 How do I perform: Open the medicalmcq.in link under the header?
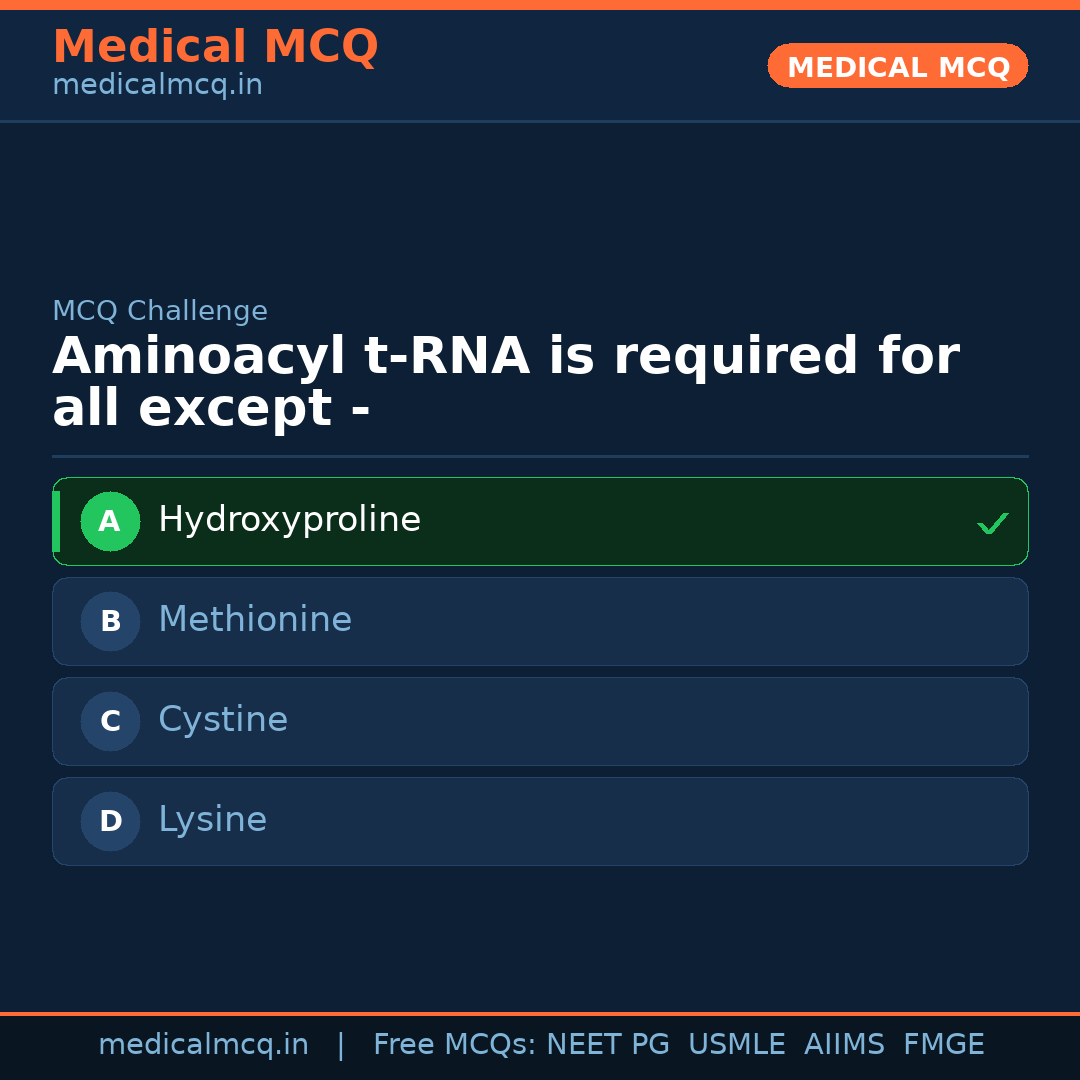pos(157,86)
